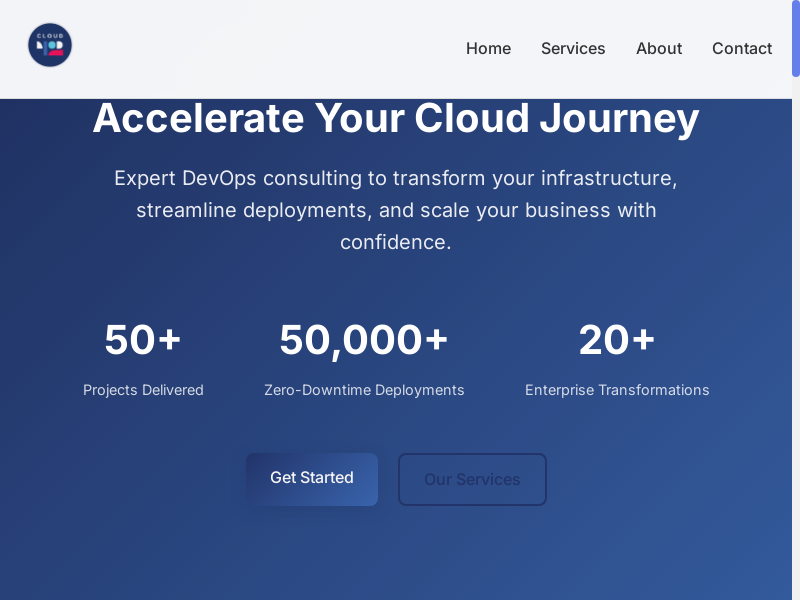Click the page scrollbar thumb
800x600 pixels.
pyautogui.click(x=796, y=38)
